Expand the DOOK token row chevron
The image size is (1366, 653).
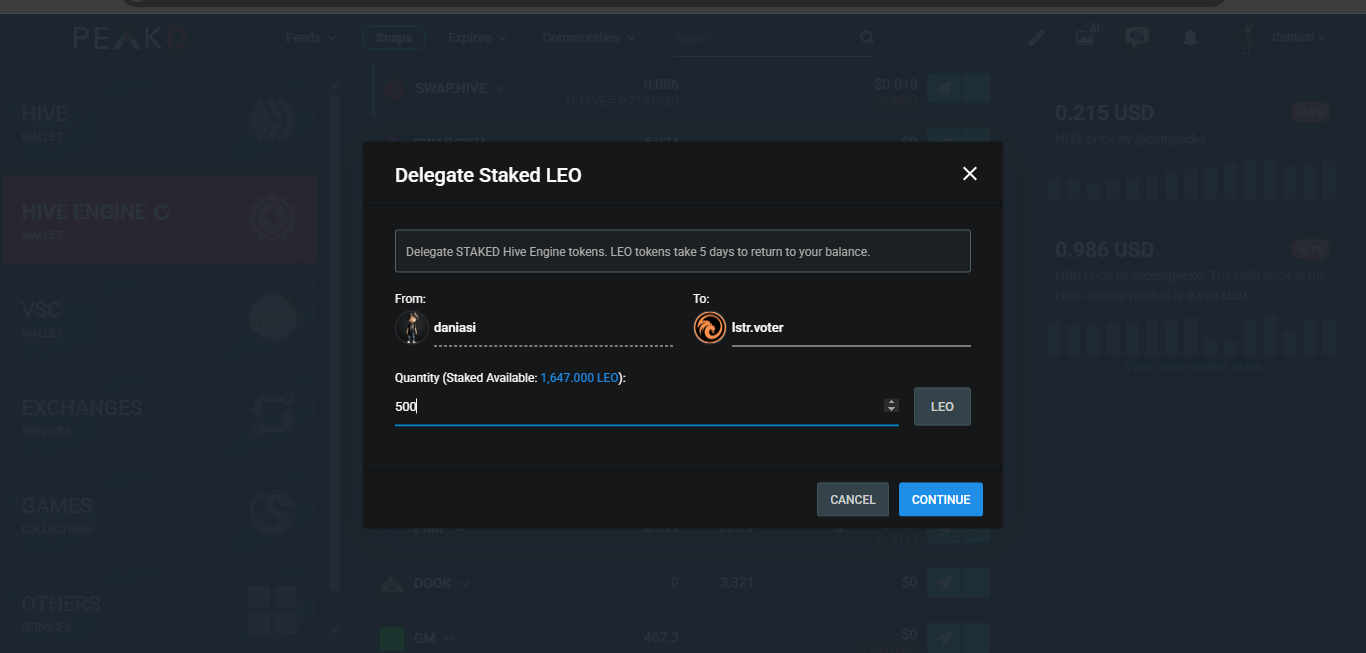point(465,583)
